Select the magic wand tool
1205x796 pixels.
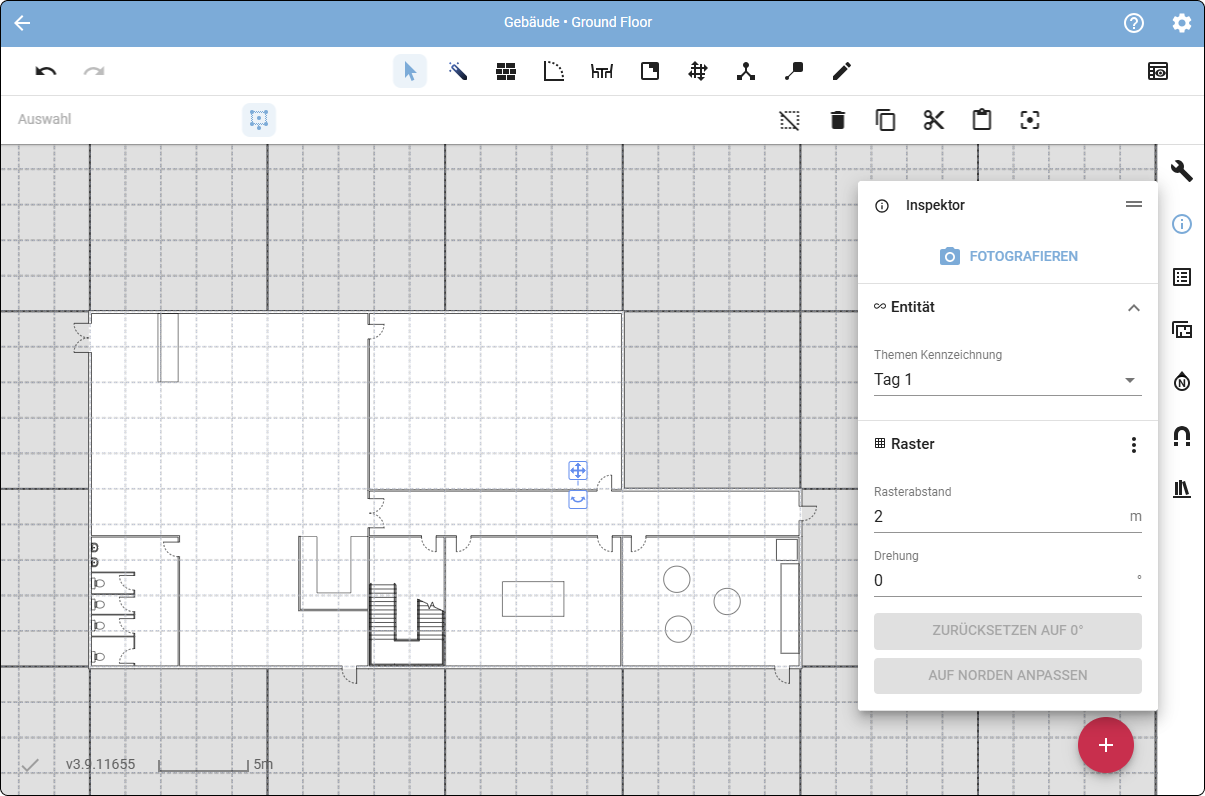tap(458, 71)
